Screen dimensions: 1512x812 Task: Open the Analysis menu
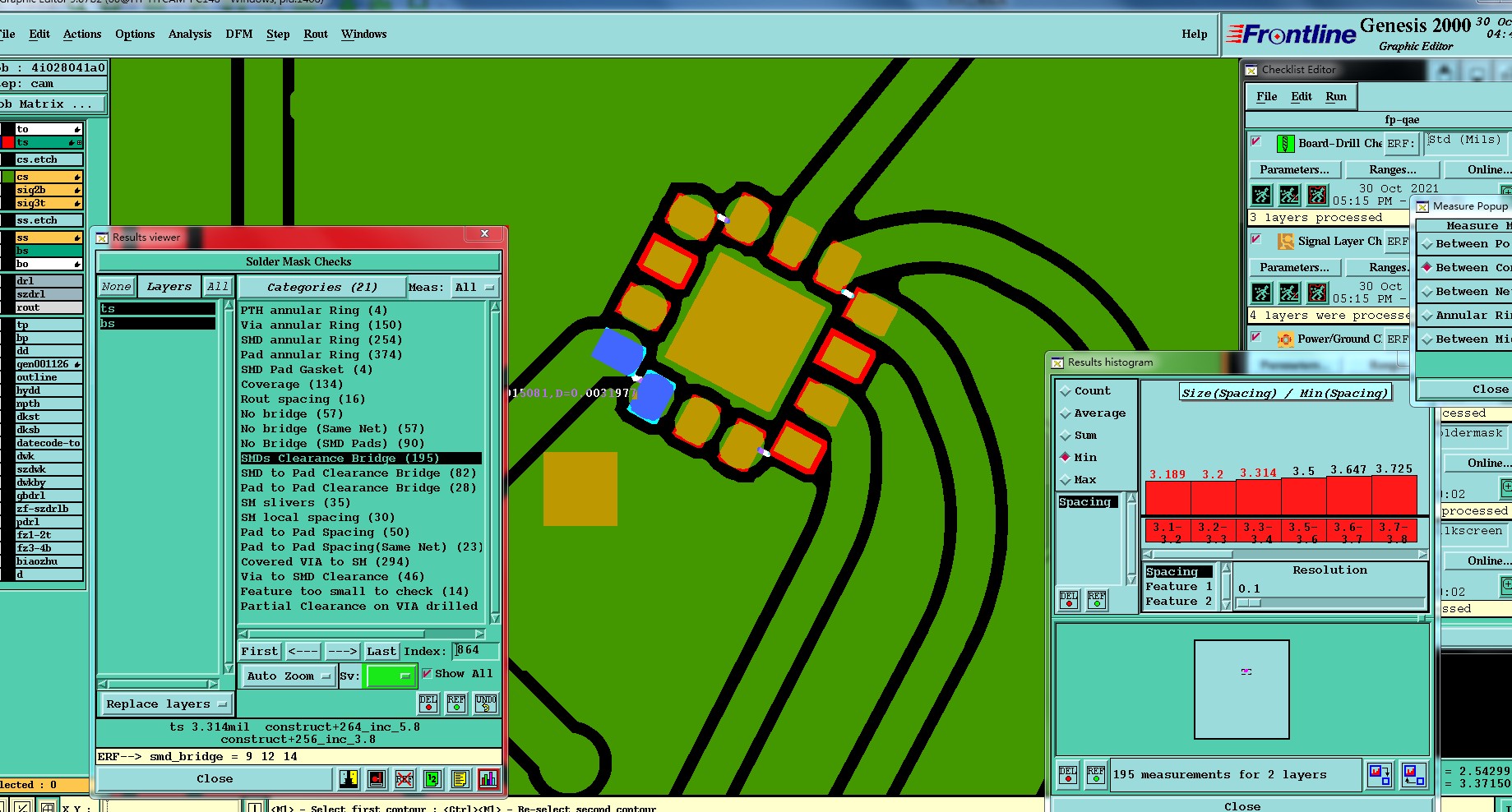tap(190, 34)
